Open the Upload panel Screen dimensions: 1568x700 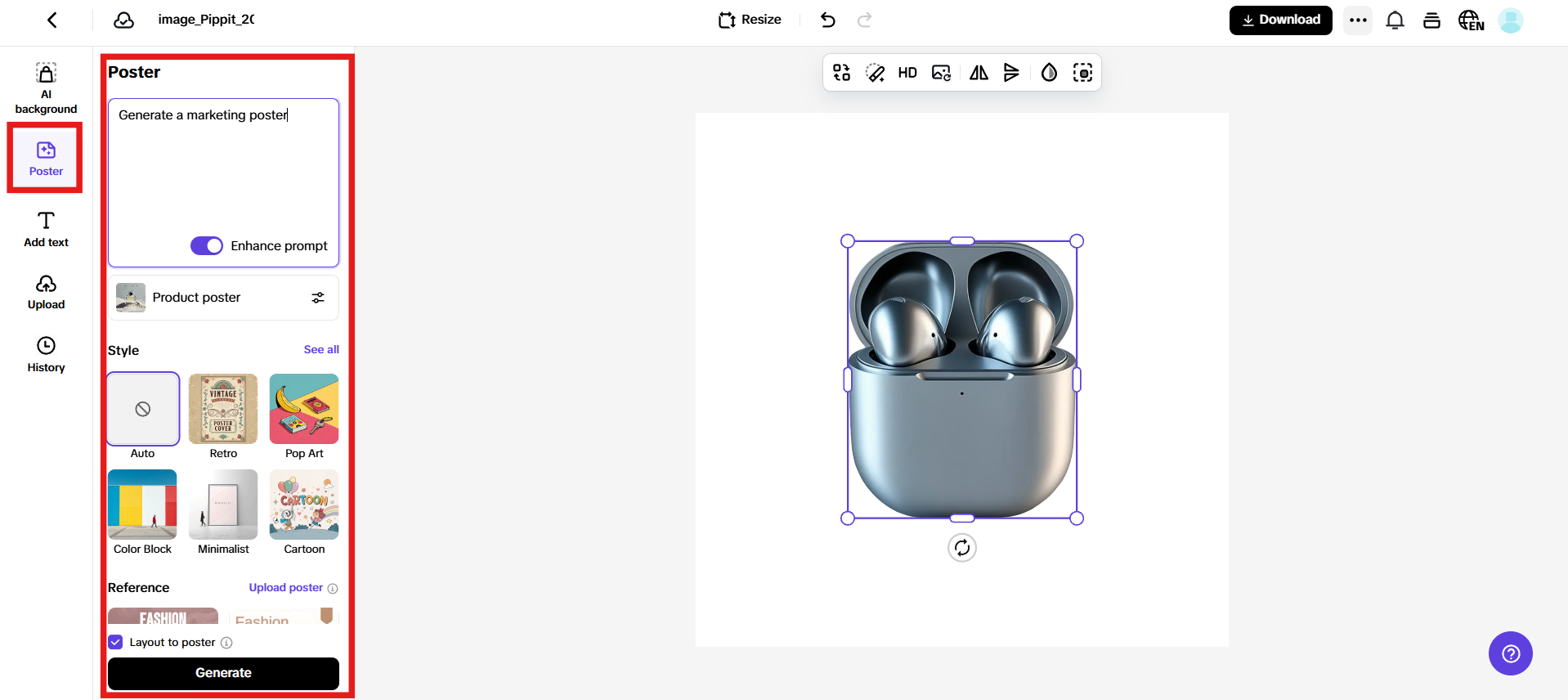tap(46, 292)
